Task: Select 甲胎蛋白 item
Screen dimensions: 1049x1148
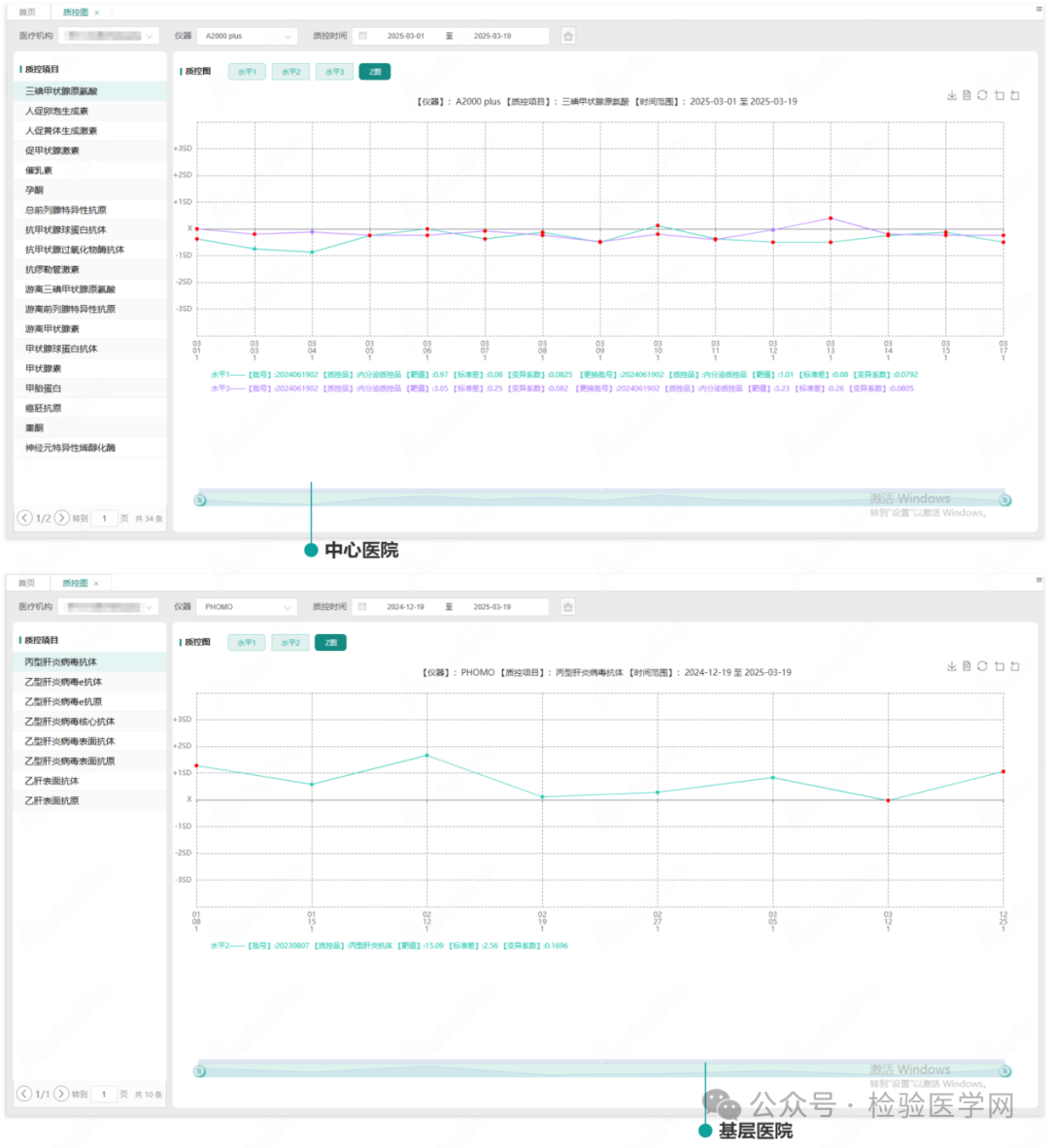Action: click(90, 388)
